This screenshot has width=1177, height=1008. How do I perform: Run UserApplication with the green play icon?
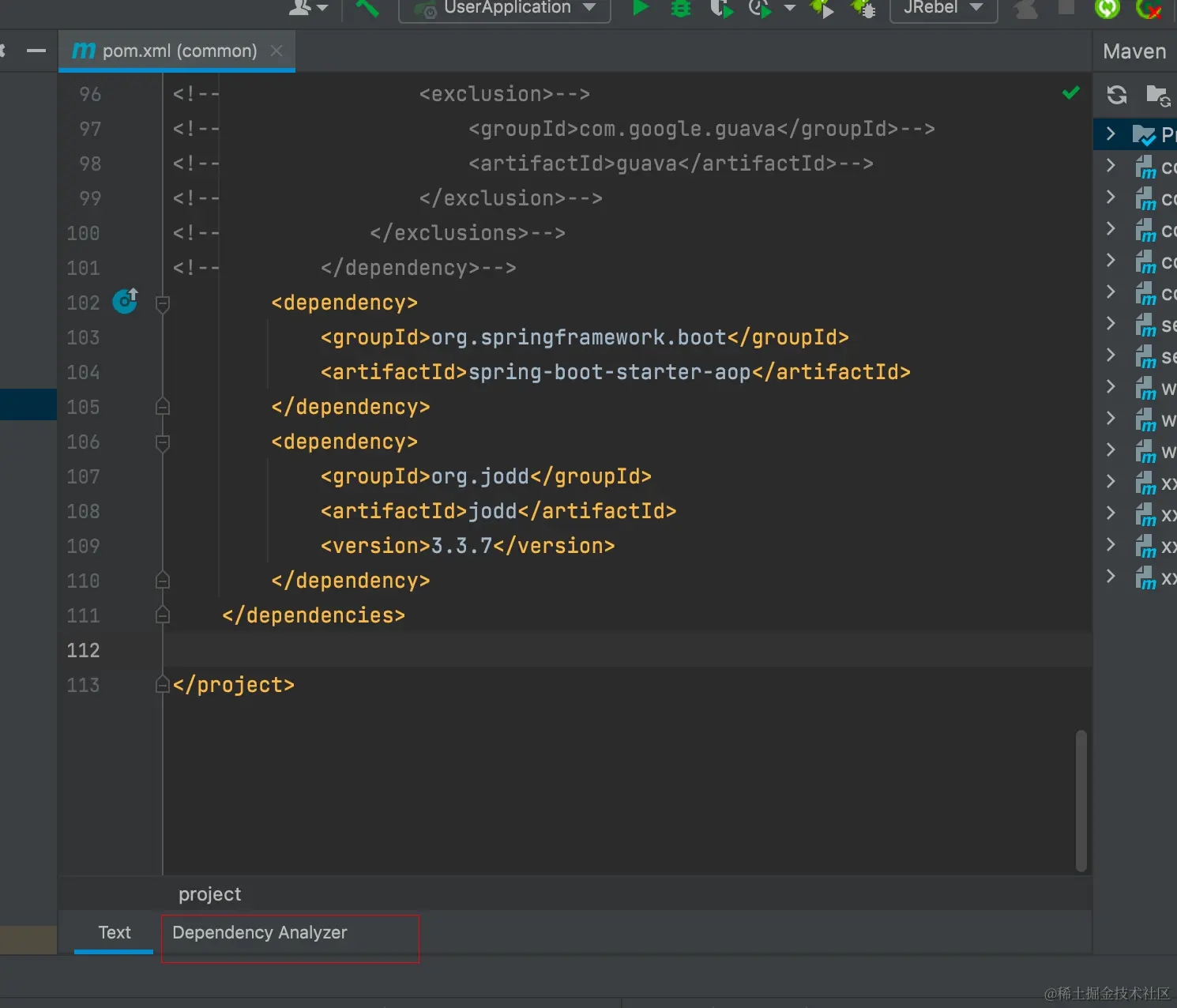(641, 8)
